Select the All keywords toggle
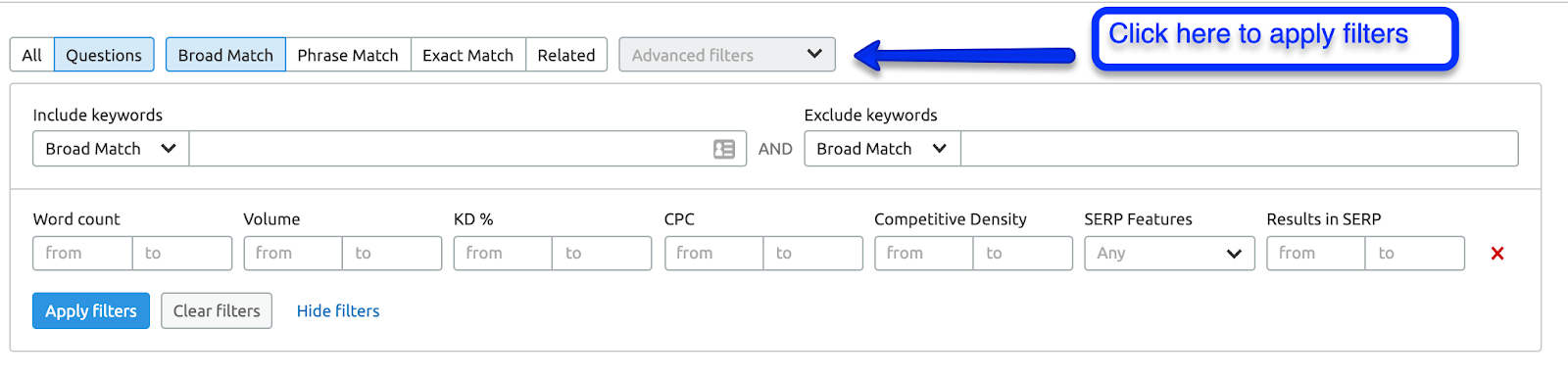Image resolution: width=1568 pixels, height=378 pixels. tap(31, 55)
